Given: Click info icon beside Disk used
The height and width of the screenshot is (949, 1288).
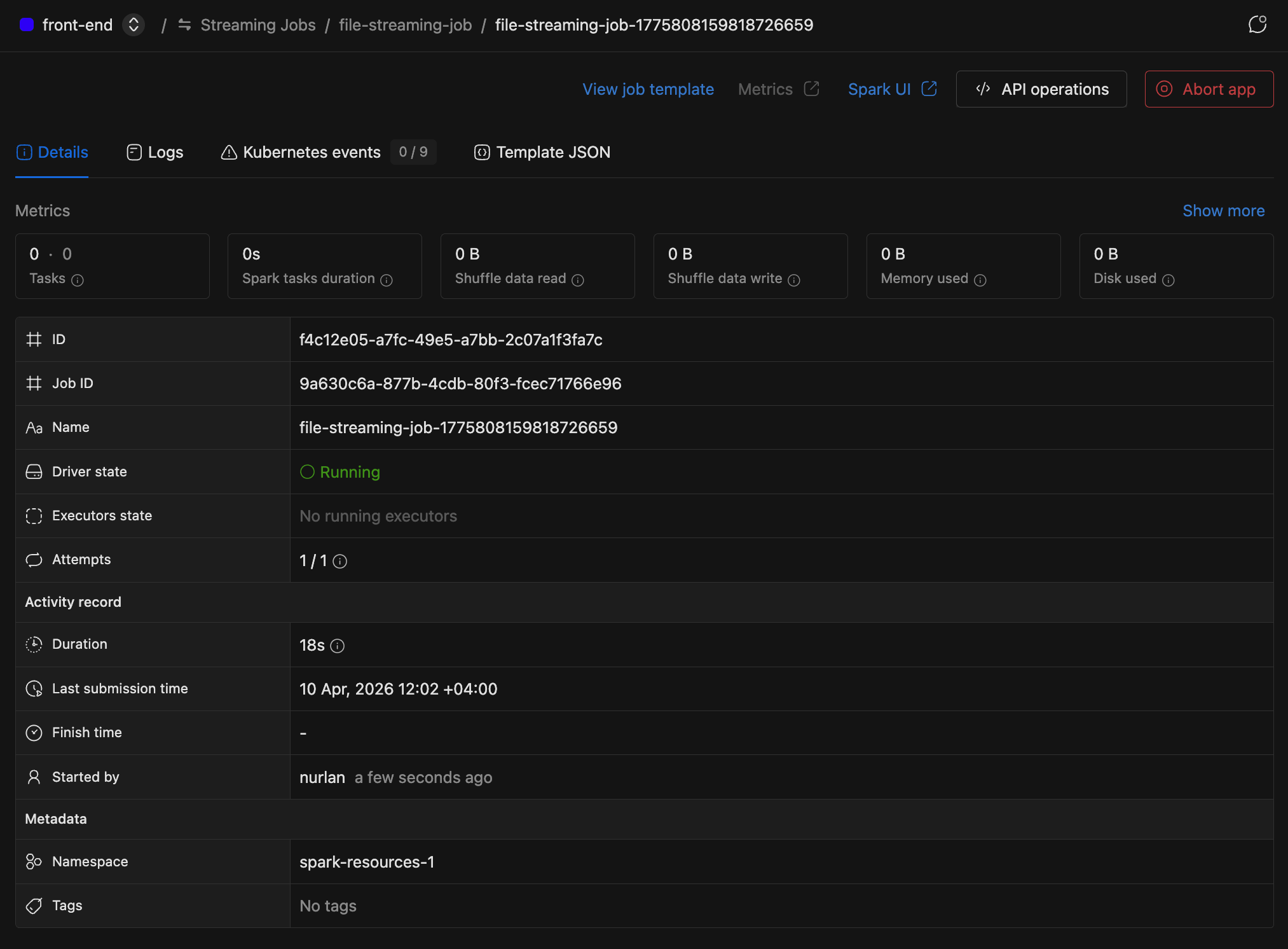Looking at the screenshot, I should click(1168, 280).
